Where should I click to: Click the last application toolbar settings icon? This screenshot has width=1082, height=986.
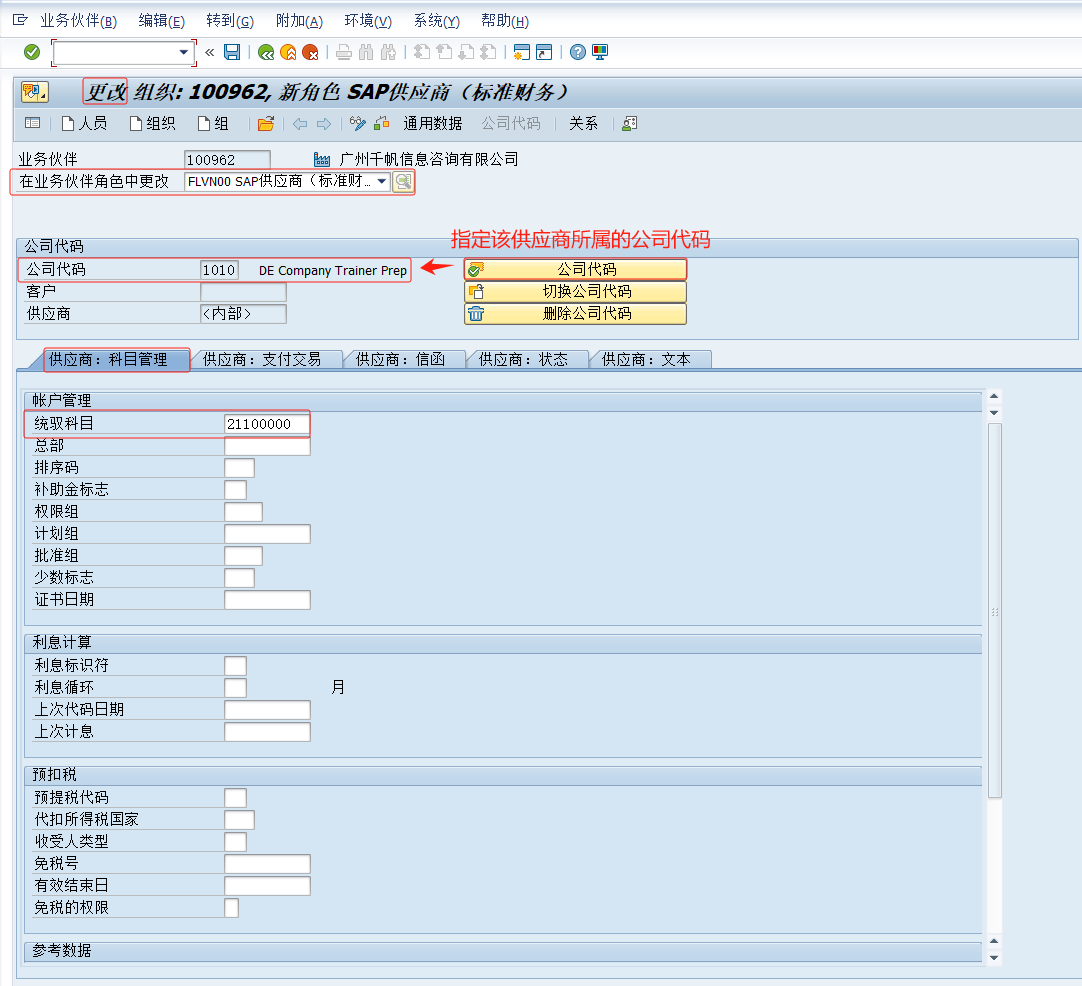click(629, 123)
